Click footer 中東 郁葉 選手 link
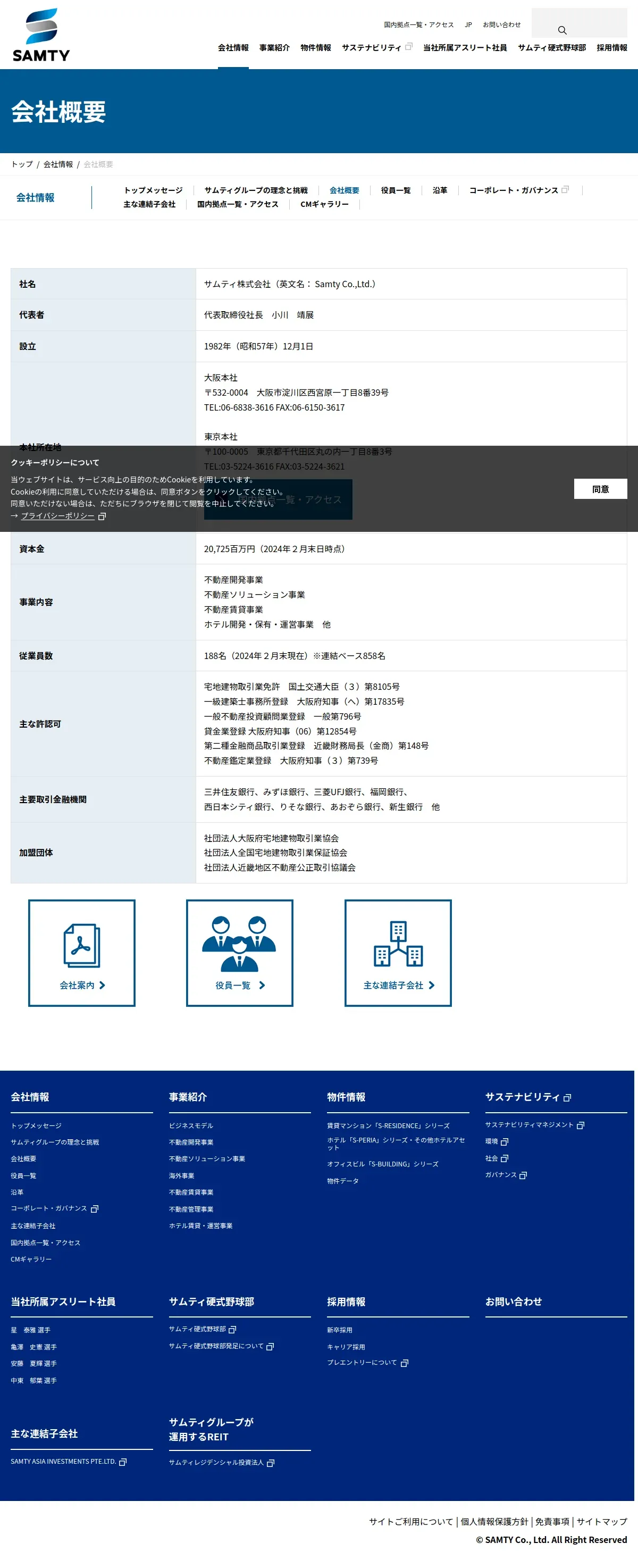Viewport: 638px width, 1568px height. tap(33, 1381)
